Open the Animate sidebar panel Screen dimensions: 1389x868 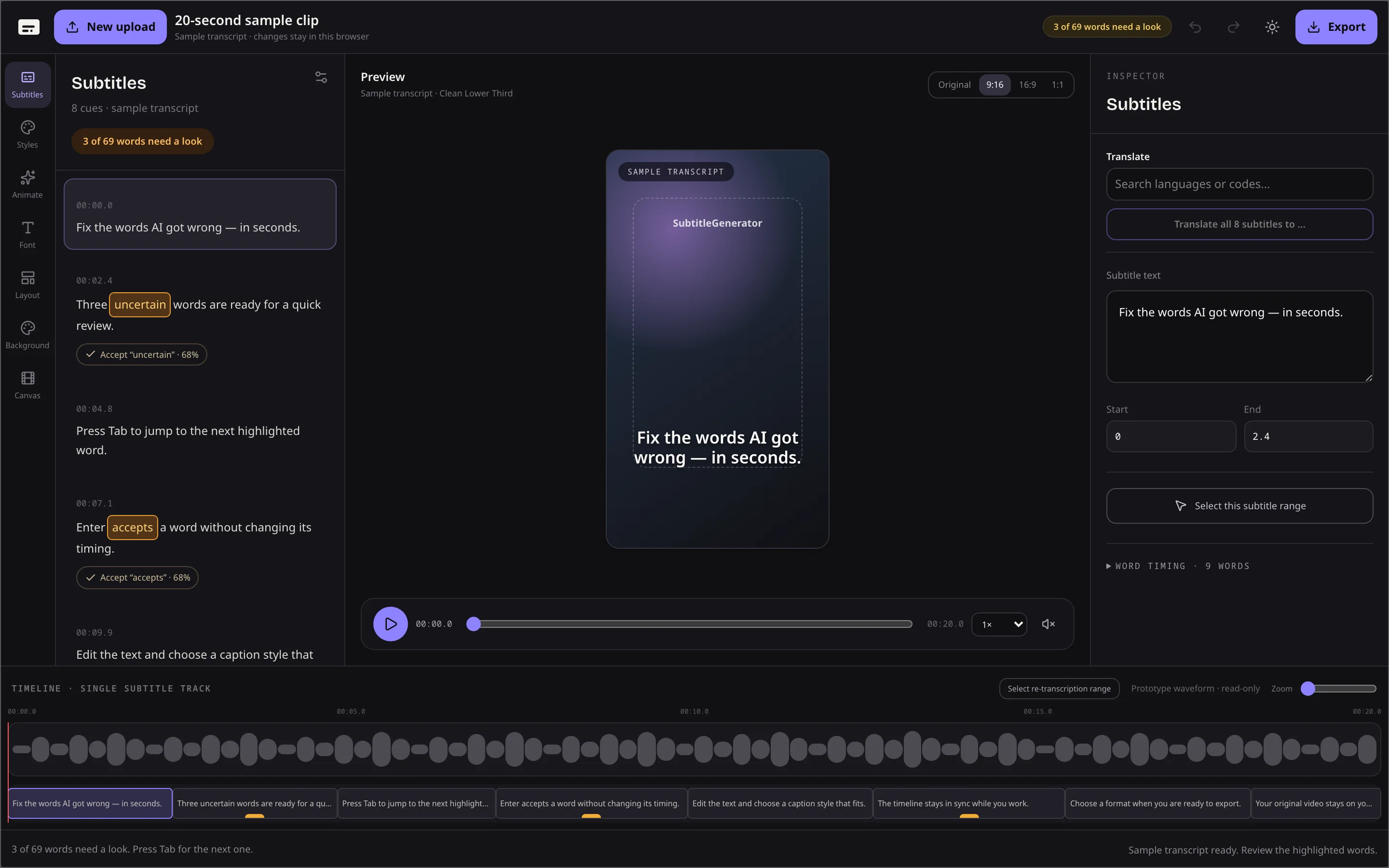[x=27, y=185]
